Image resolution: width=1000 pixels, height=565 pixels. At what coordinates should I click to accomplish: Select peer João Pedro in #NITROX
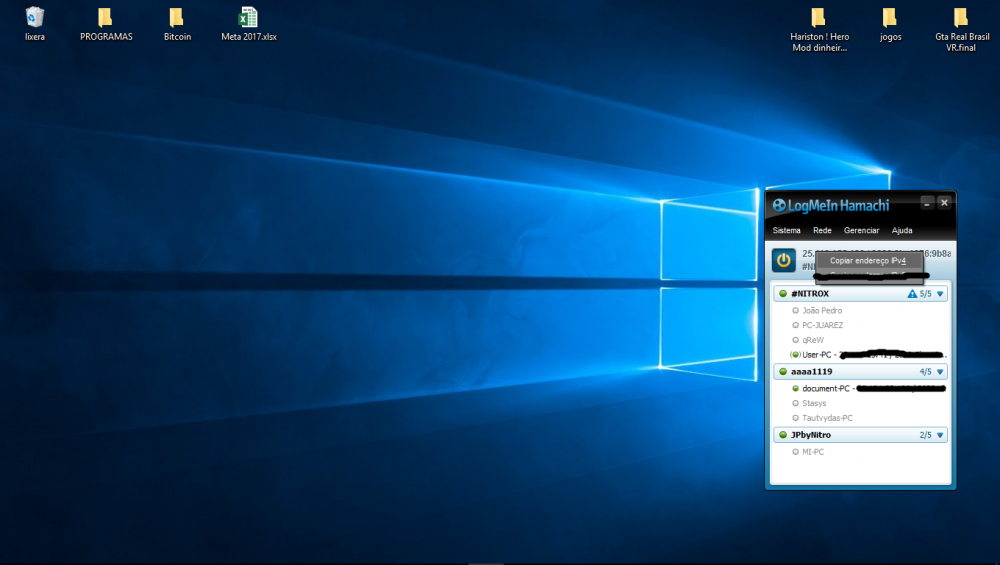click(822, 310)
